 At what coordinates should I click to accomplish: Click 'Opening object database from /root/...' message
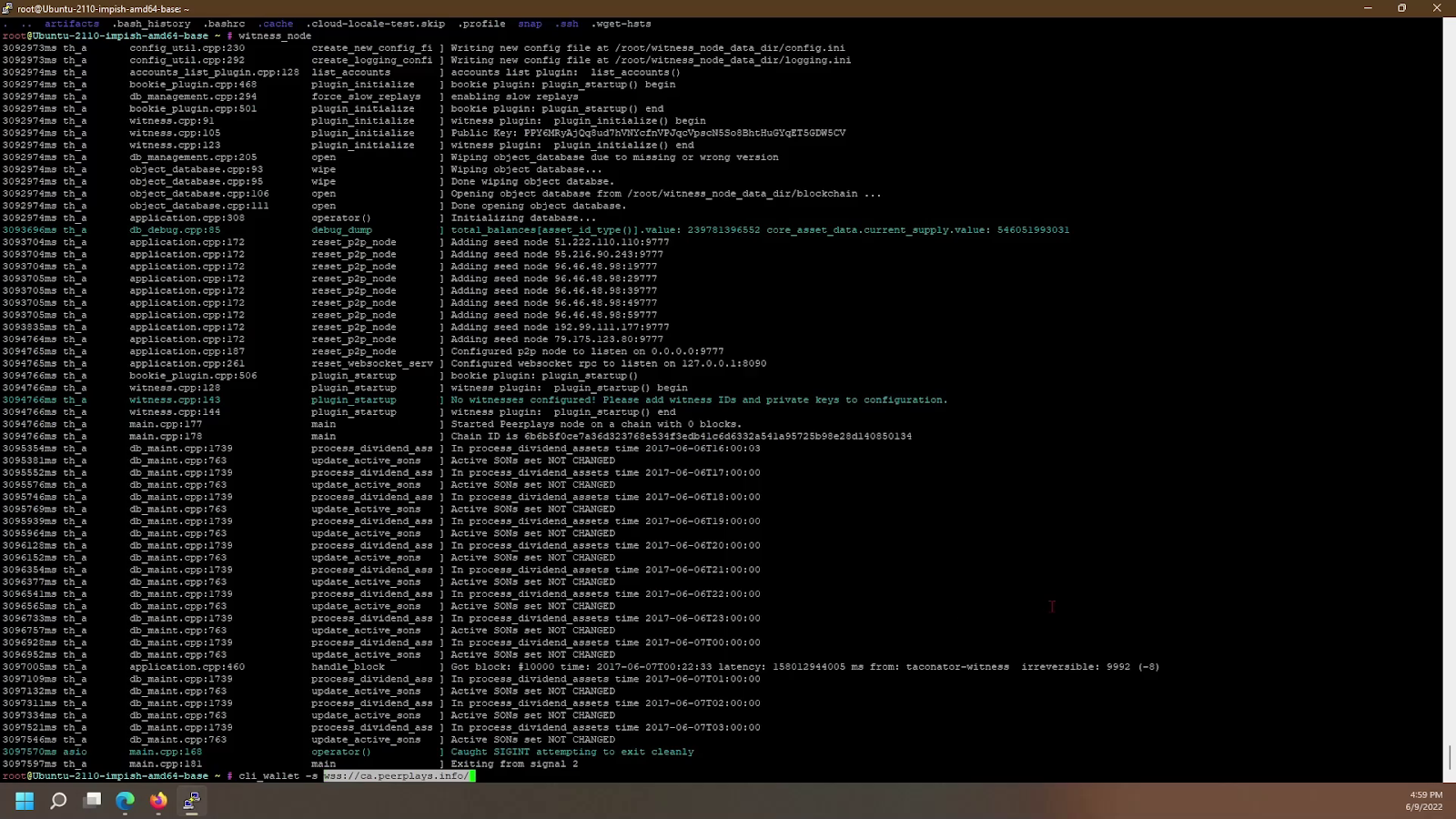[666, 194]
